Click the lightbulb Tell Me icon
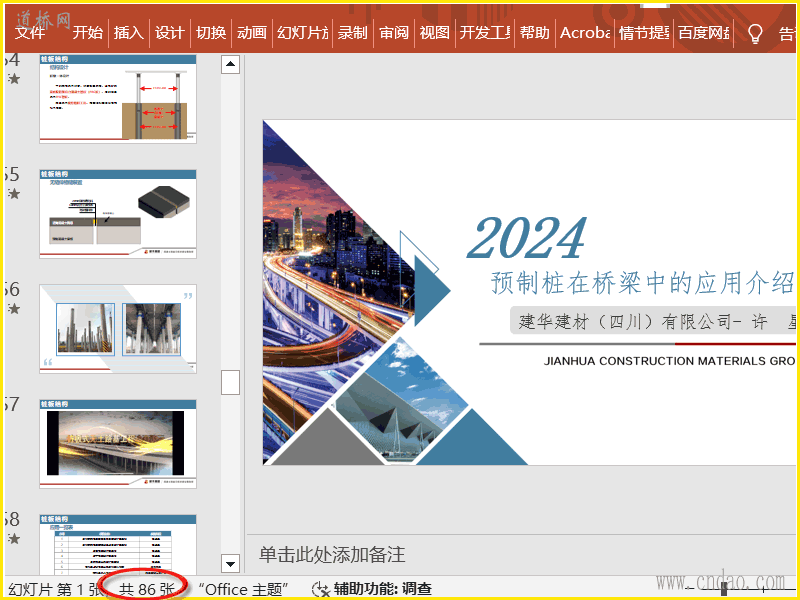 pyautogui.click(x=755, y=34)
